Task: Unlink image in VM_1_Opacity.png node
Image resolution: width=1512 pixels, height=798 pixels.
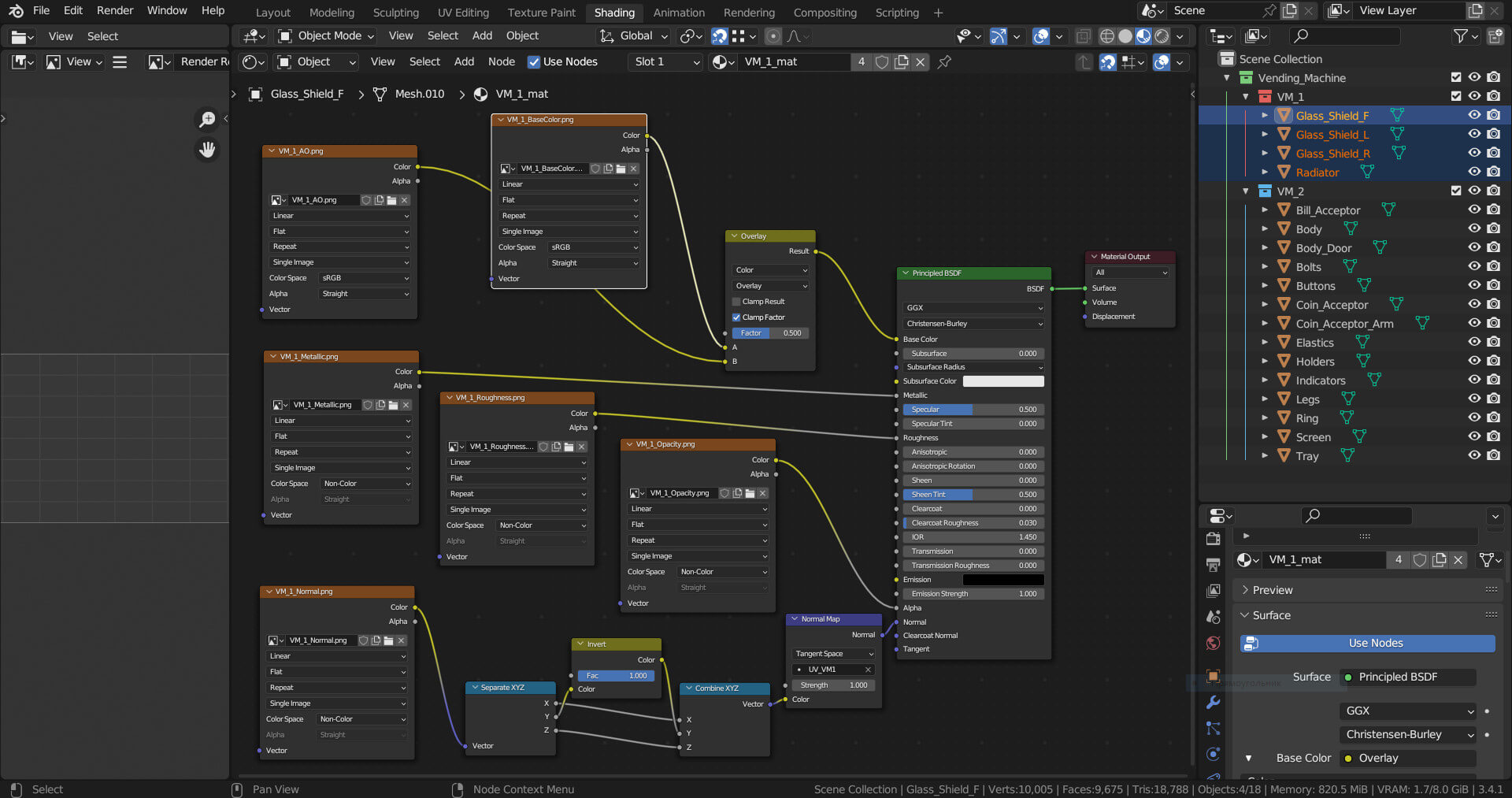Action: coord(762,493)
